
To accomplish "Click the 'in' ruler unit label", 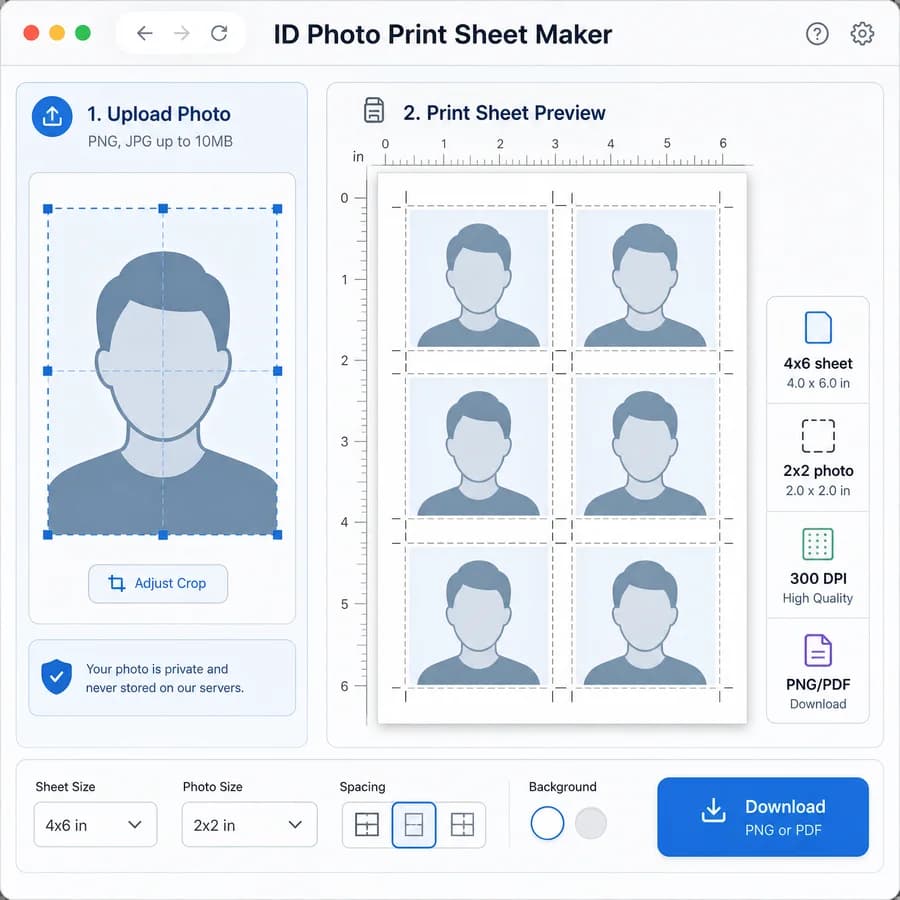I will pos(358,156).
